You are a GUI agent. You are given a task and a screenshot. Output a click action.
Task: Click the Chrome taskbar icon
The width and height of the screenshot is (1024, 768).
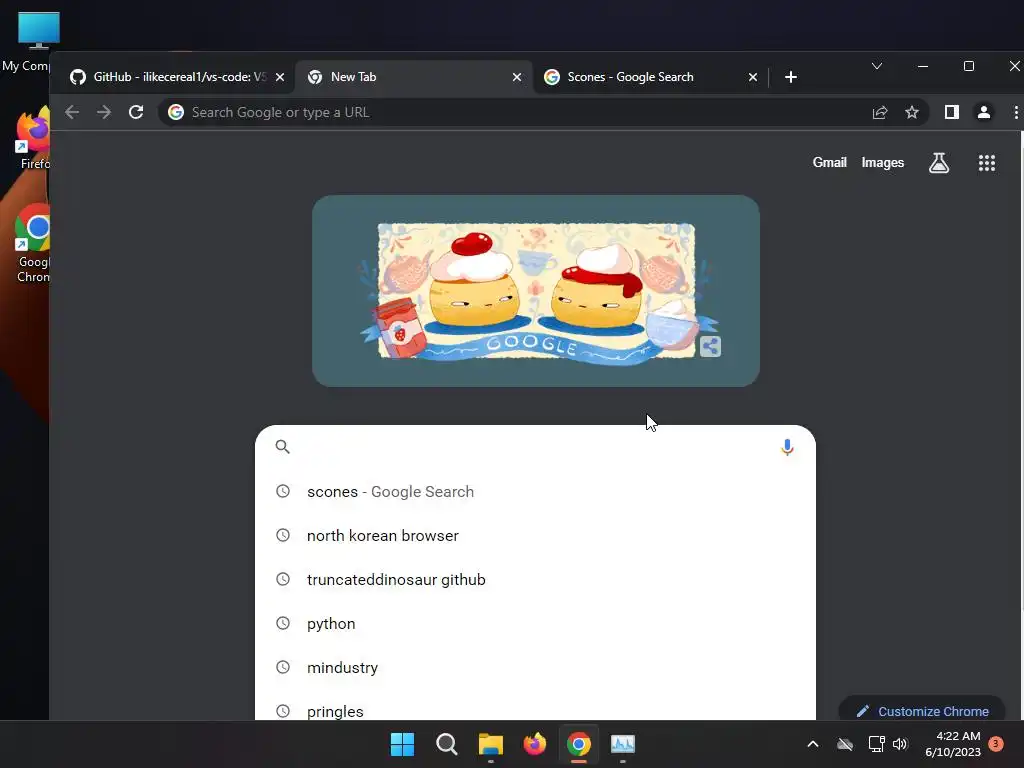pos(579,744)
